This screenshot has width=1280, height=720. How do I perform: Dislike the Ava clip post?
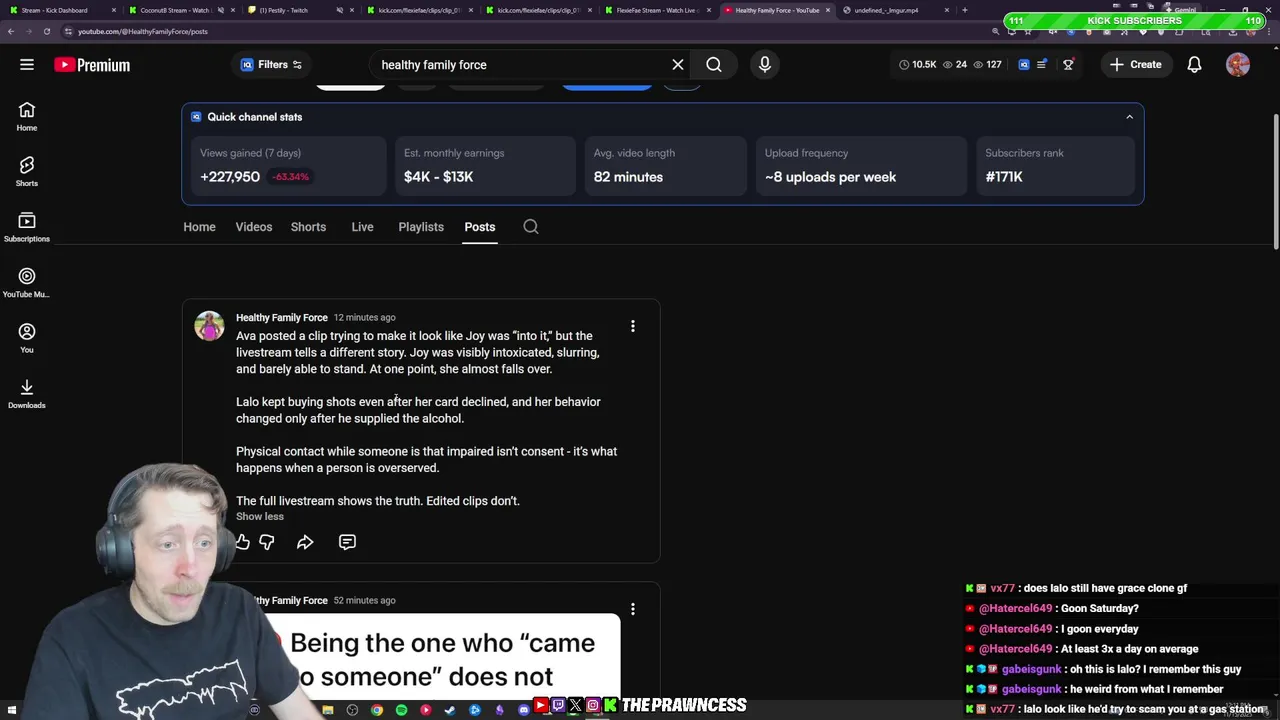tap(267, 542)
